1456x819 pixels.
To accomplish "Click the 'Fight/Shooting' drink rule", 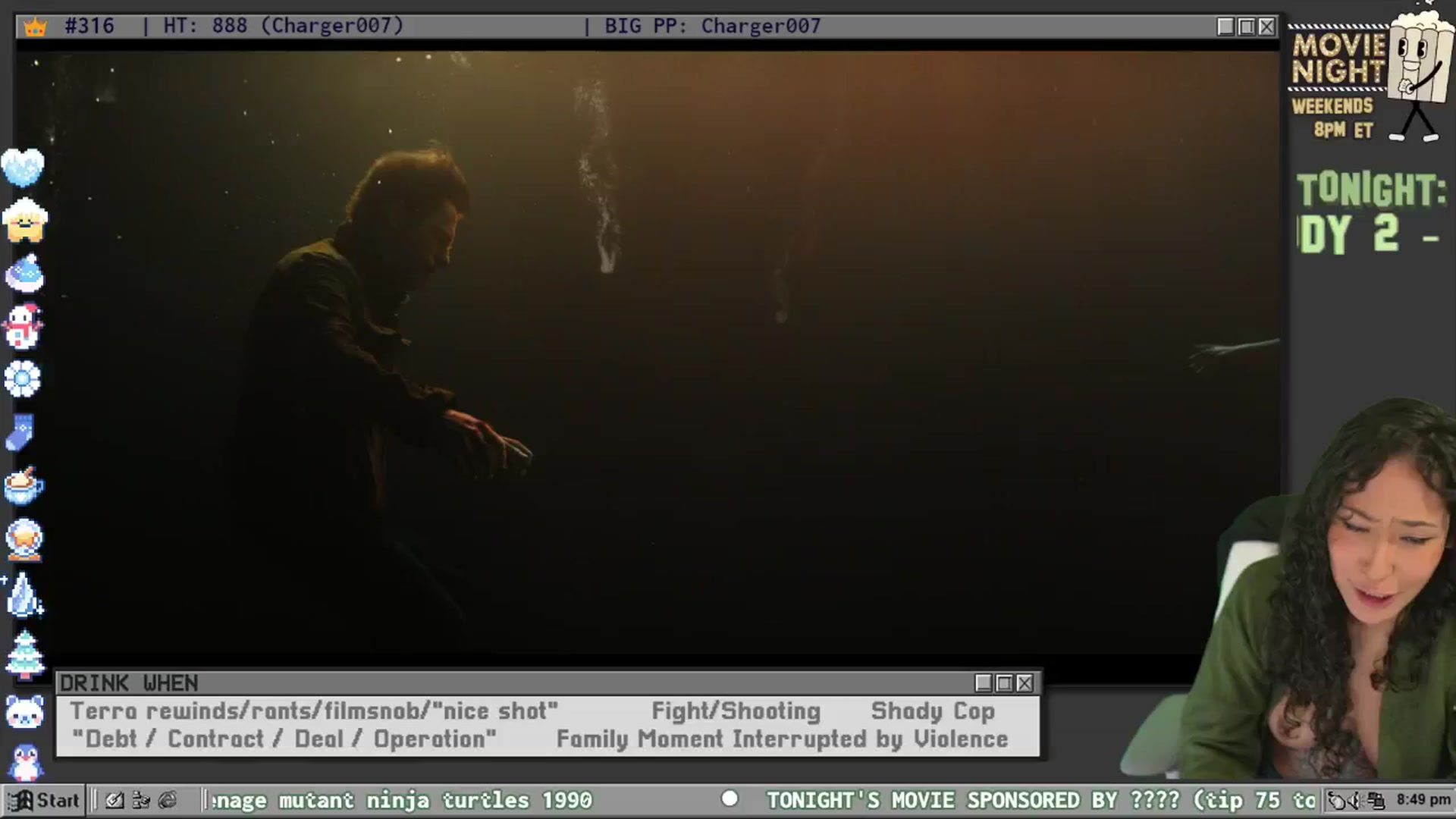I will point(736,711).
